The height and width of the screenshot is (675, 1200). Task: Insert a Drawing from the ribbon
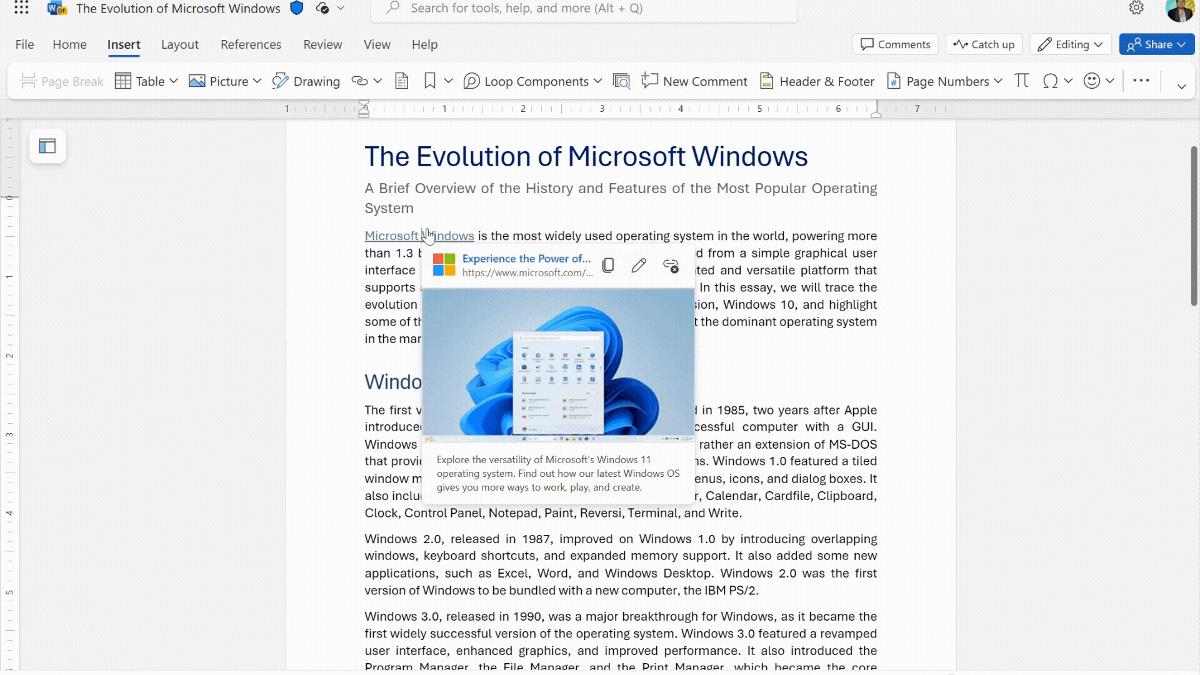point(305,81)
